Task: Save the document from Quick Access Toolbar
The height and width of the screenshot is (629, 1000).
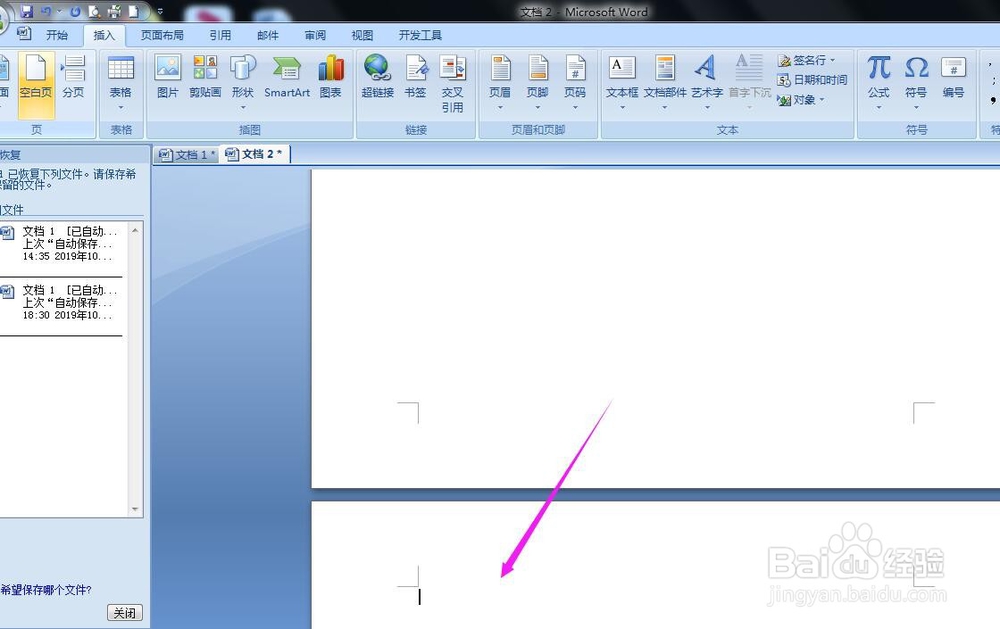Action: coord(27,11)
